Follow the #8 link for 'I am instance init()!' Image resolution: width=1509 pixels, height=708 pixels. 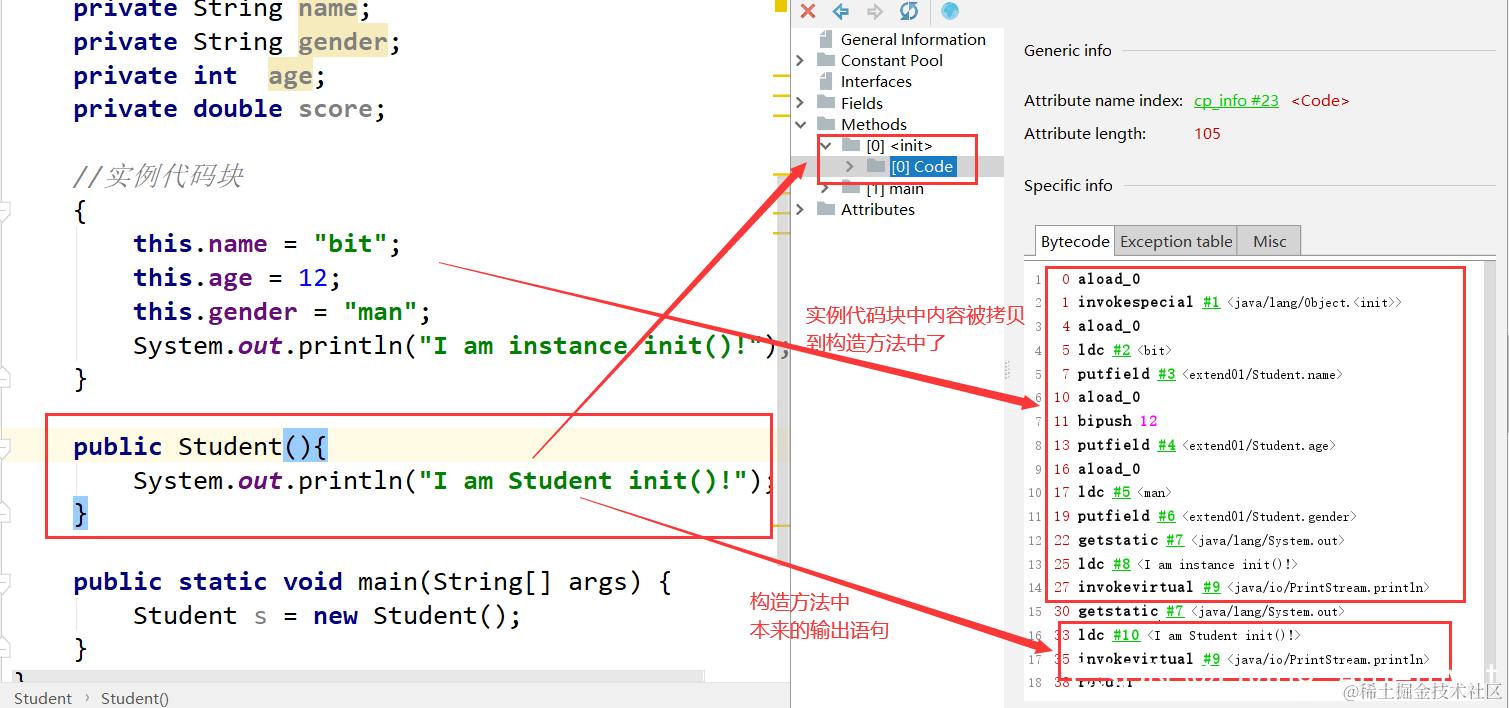[1122, 564]
